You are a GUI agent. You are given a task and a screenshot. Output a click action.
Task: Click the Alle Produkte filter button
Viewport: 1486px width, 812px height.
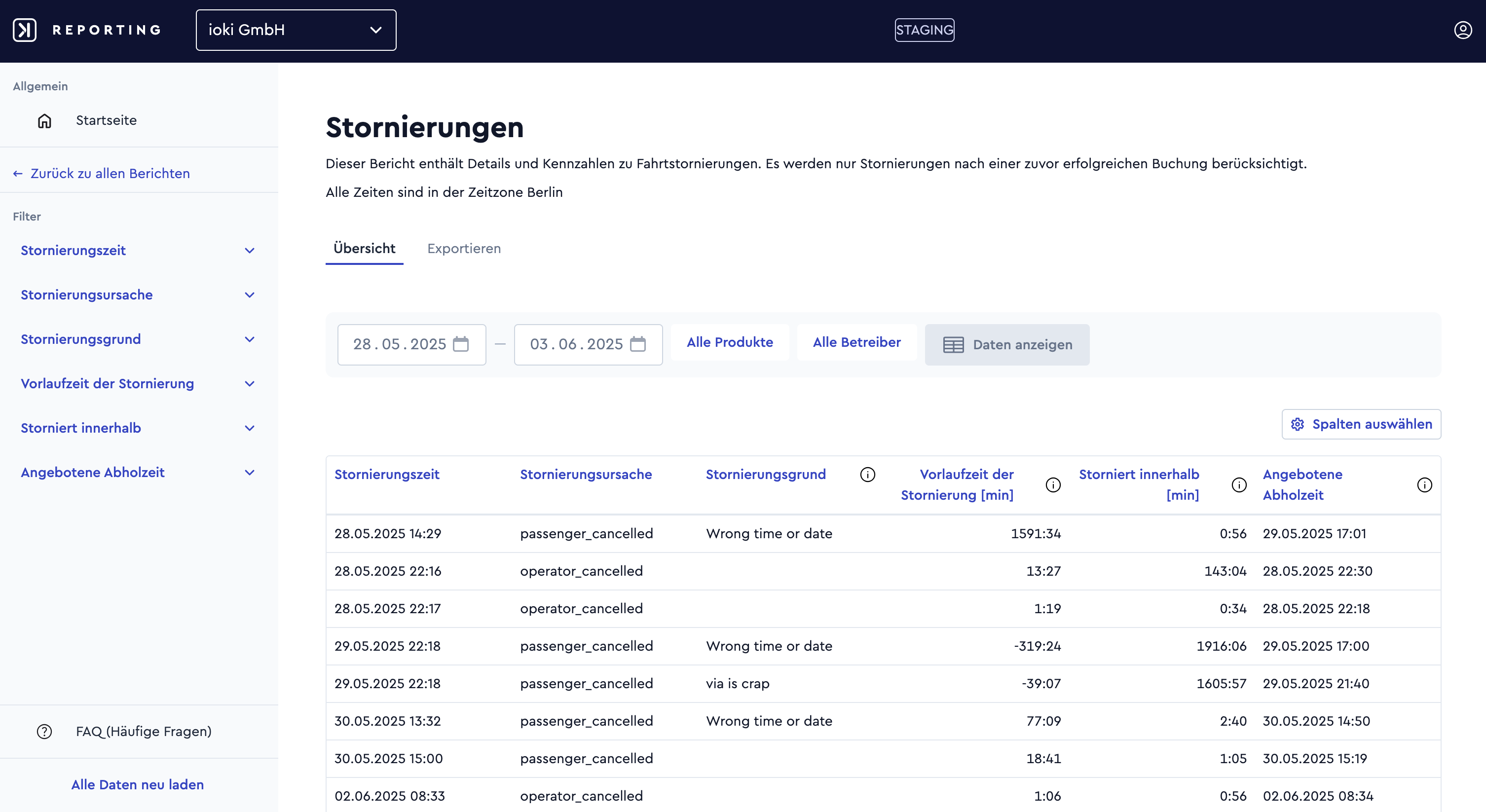tap(730, 342)
